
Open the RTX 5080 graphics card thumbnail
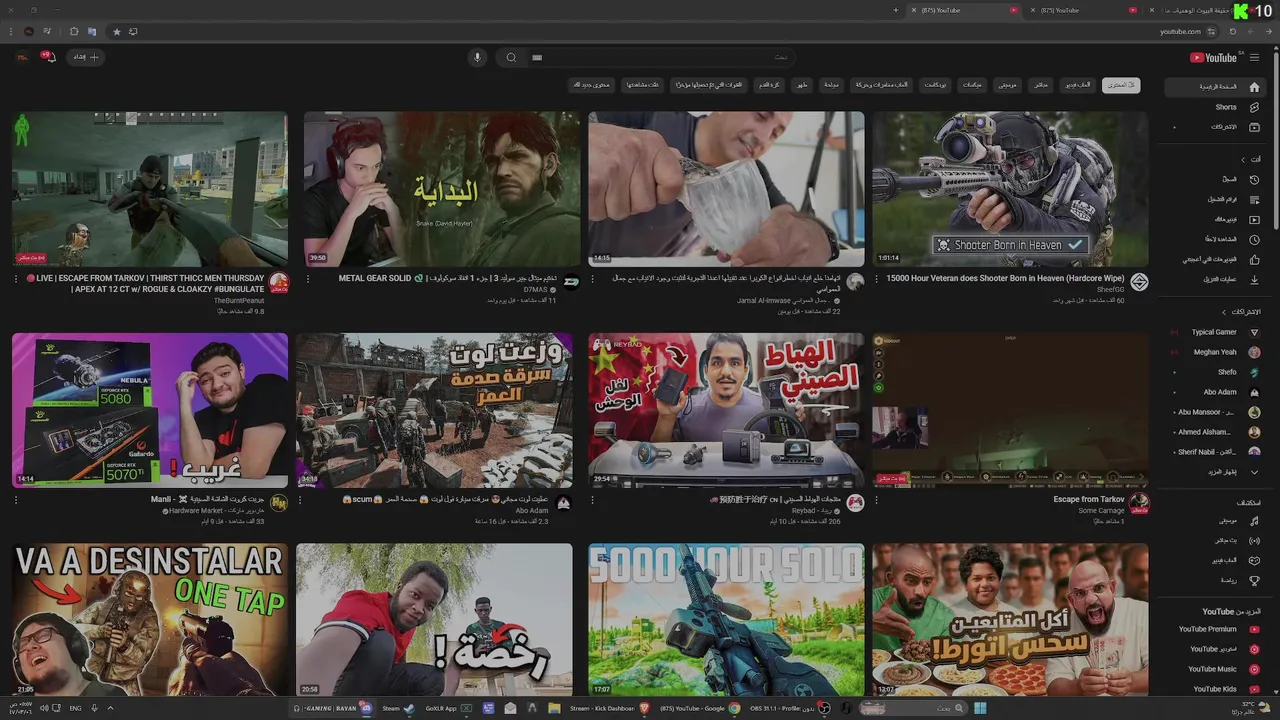[x=150, y=410]
